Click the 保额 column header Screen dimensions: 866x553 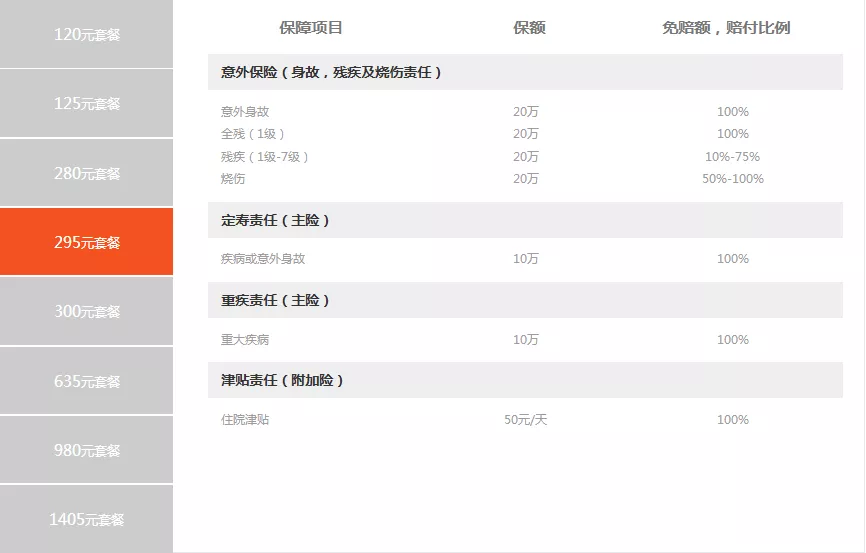[x=529, y=28]
